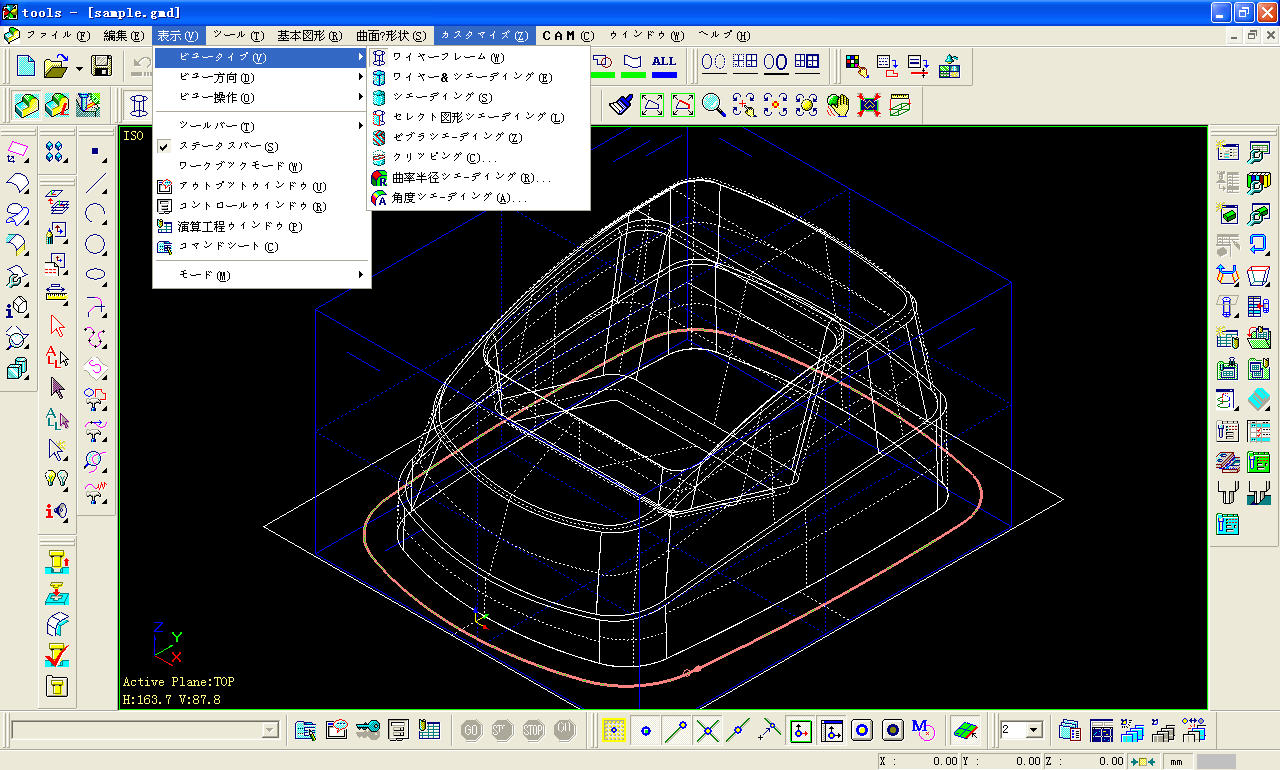This screenshot has width=1280, height=770.
Task: Open 角度シェーディング (A)... entry
Action: coord(479,198)
